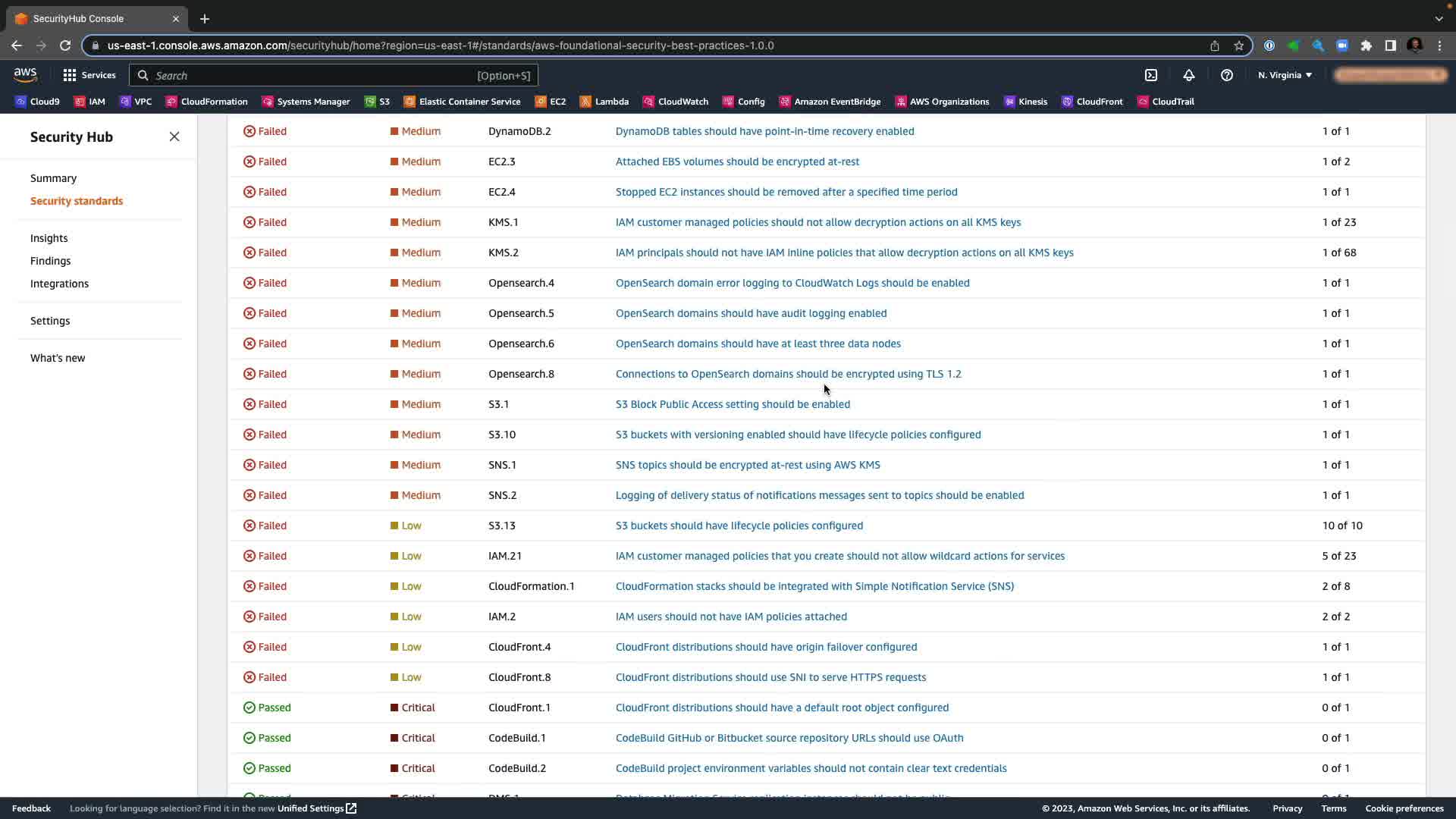Click the notifications bell icon

coord(1189,75)
